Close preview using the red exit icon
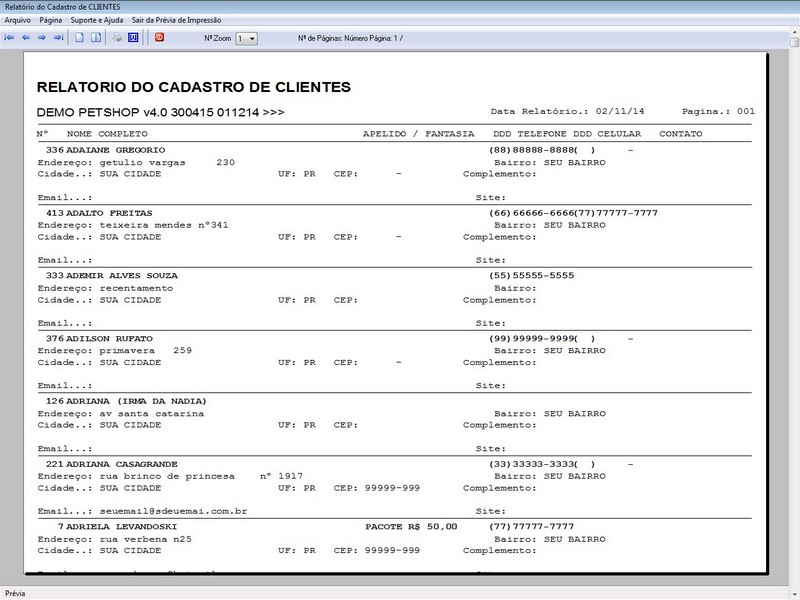The height and width of the screenshot is (600, 800). [x=159, y=38]
